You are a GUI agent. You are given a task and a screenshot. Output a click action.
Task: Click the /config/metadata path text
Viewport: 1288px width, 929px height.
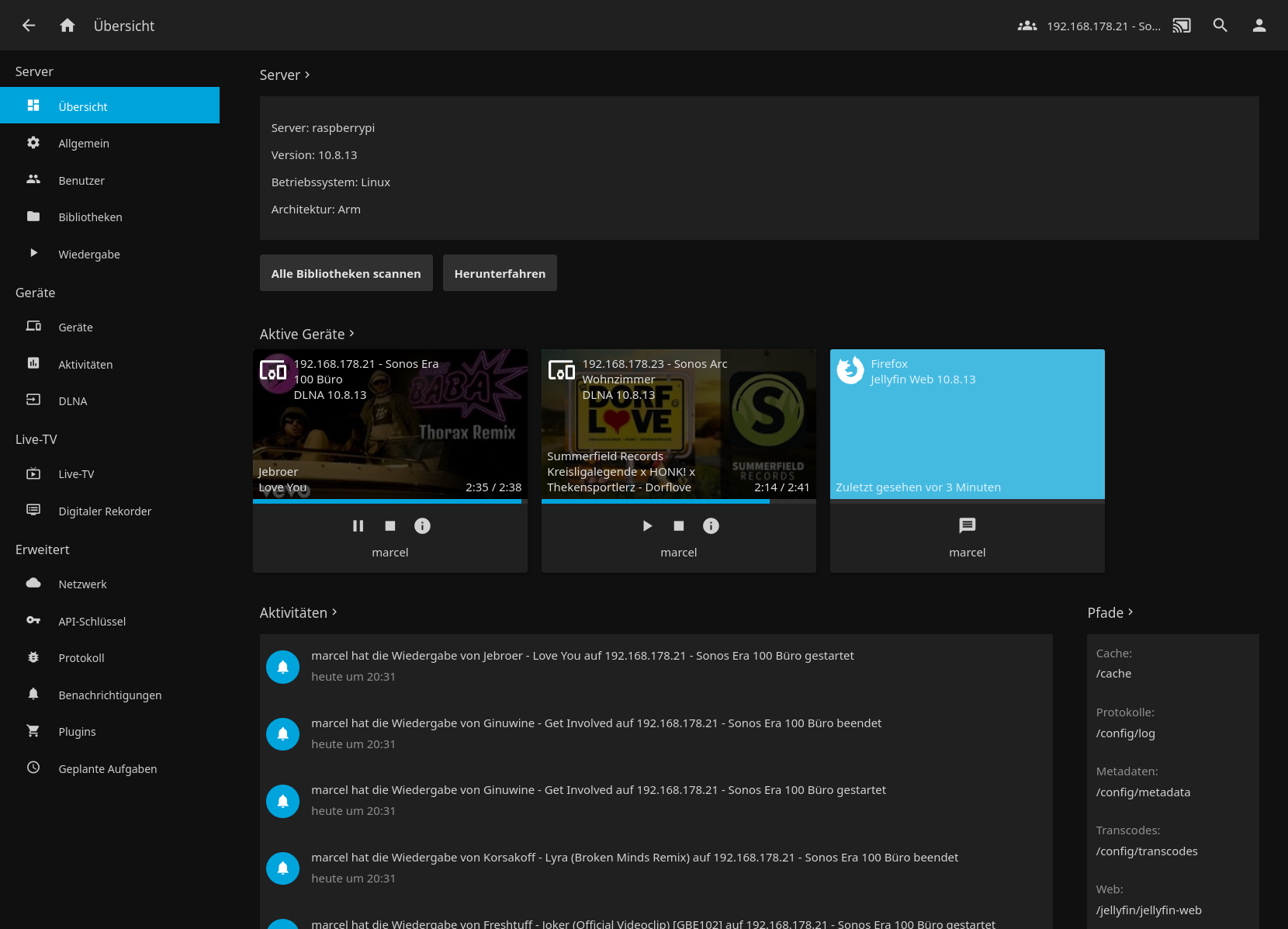coord(1143,792)
